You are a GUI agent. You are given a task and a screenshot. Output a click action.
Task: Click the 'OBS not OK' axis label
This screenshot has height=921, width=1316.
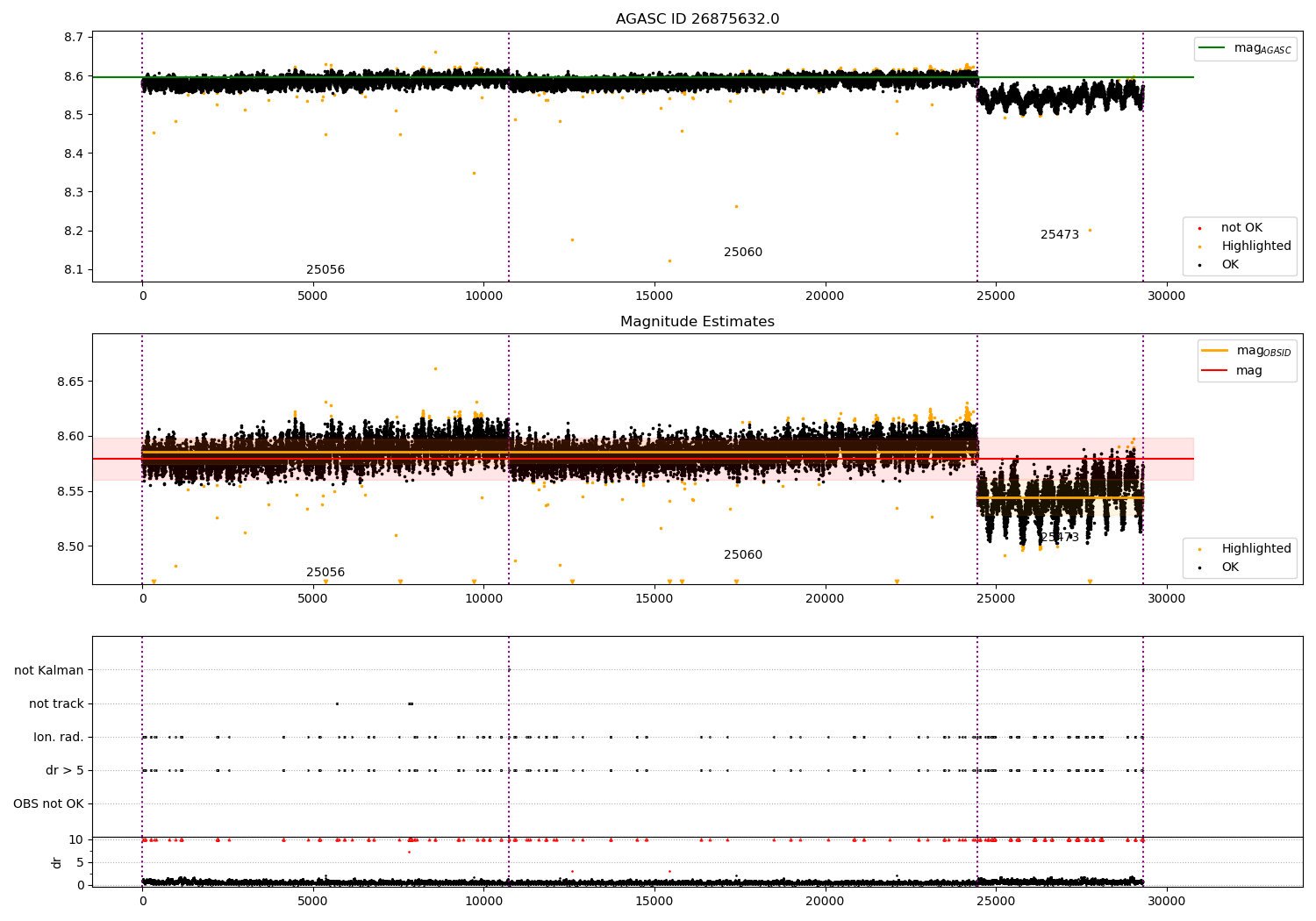point(48,803)
